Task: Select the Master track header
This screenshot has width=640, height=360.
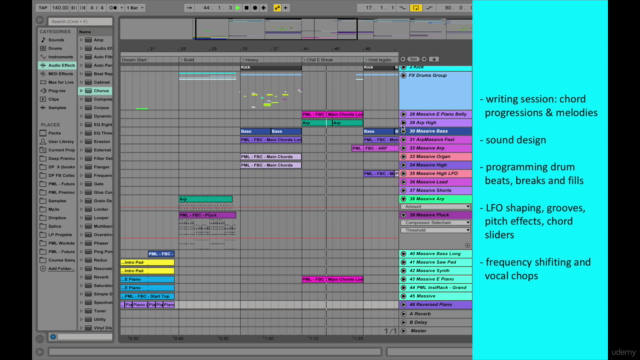Action: point(436,331)
